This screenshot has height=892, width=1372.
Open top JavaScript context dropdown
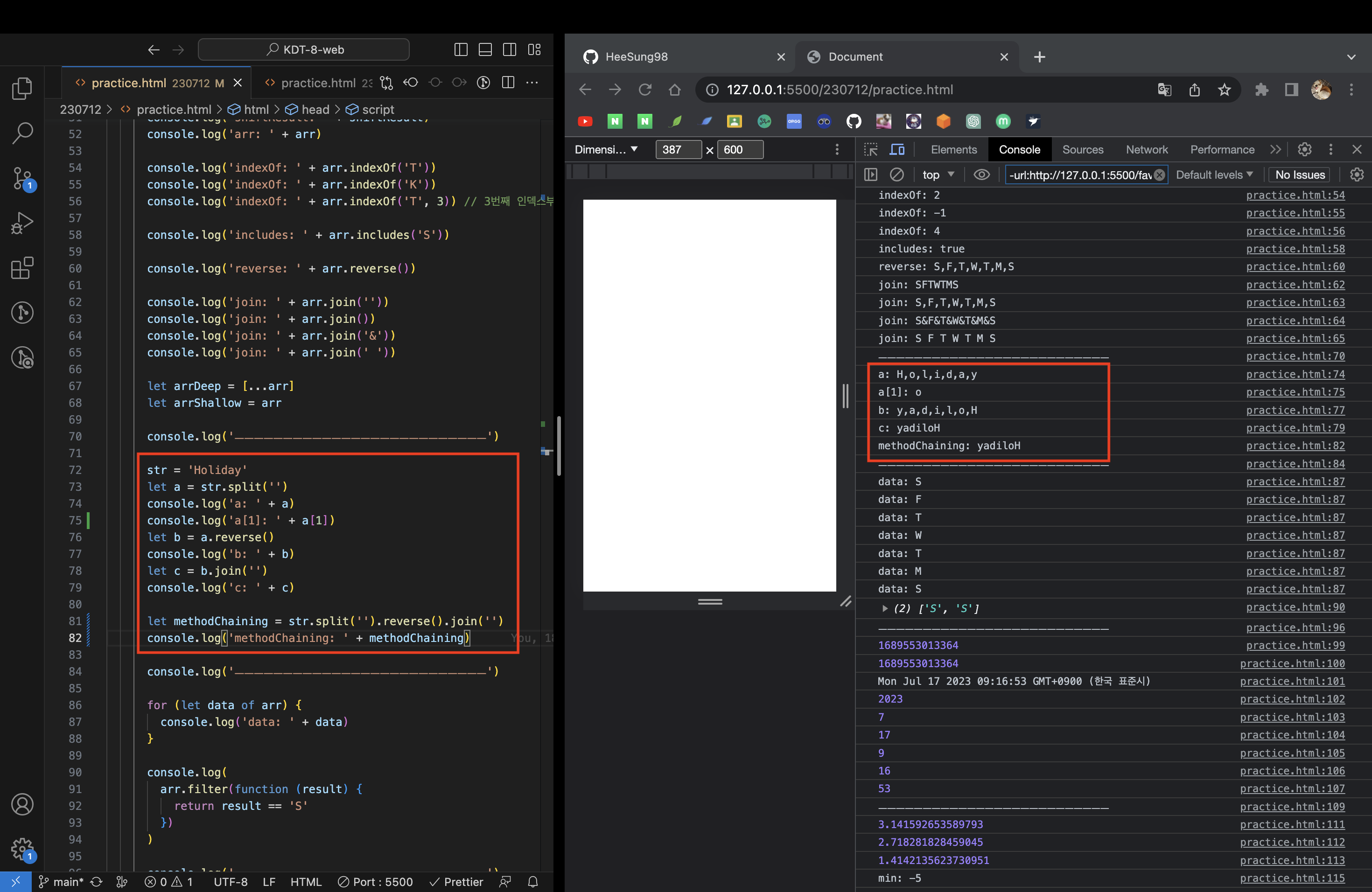938,174
